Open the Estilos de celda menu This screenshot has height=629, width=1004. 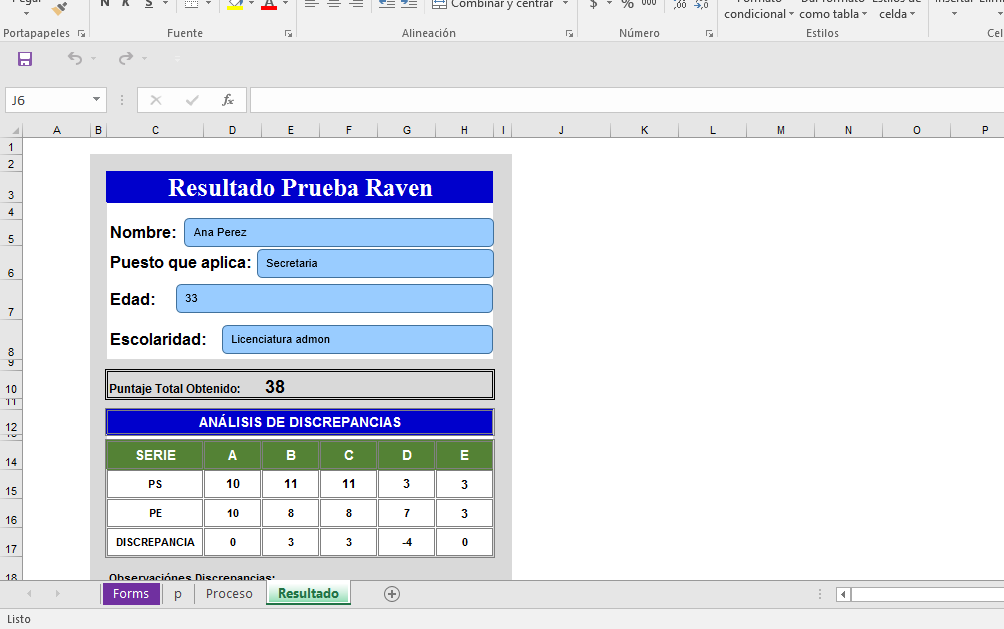coord(897,10)
